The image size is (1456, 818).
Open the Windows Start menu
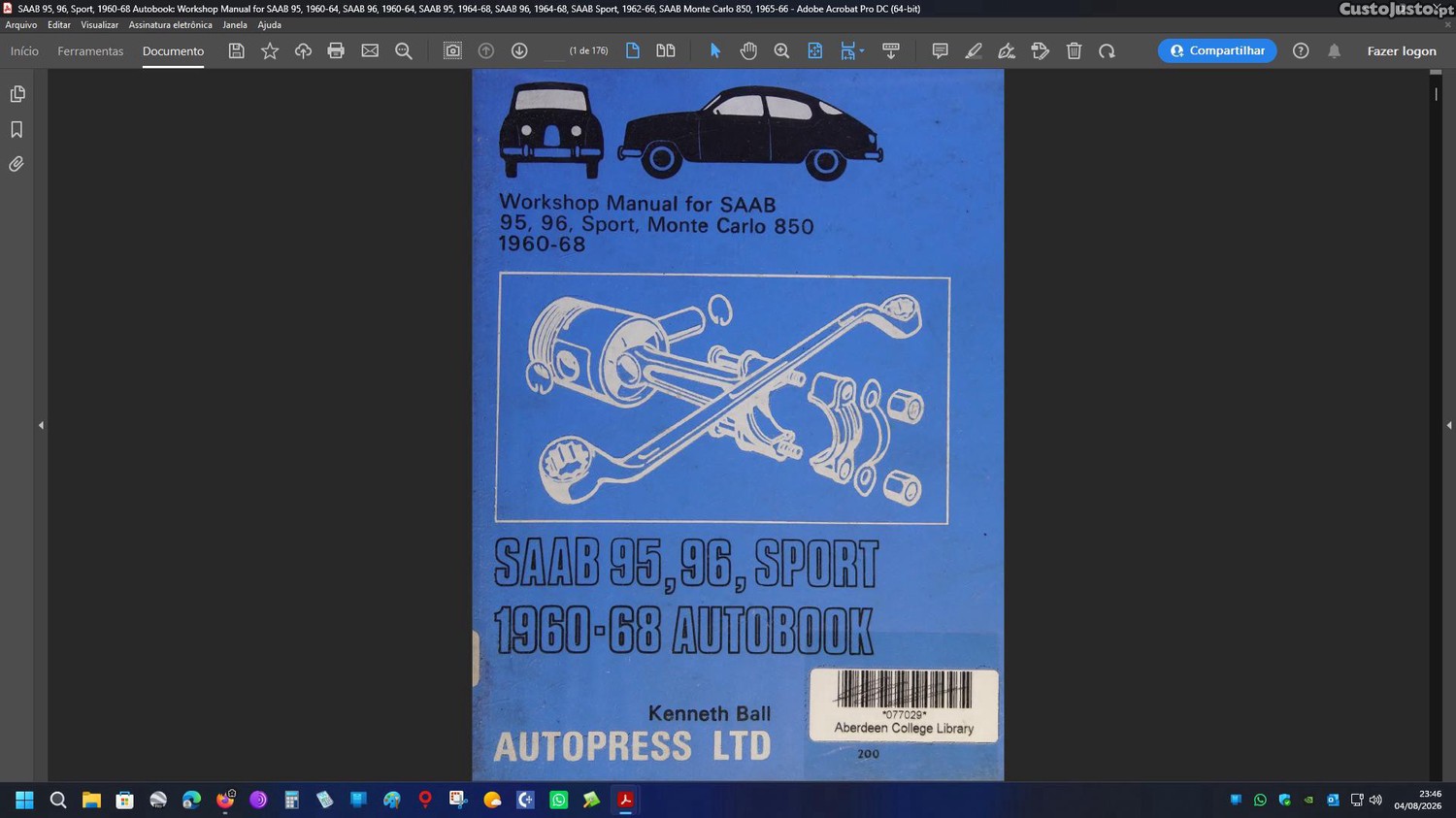click(24, 801)
